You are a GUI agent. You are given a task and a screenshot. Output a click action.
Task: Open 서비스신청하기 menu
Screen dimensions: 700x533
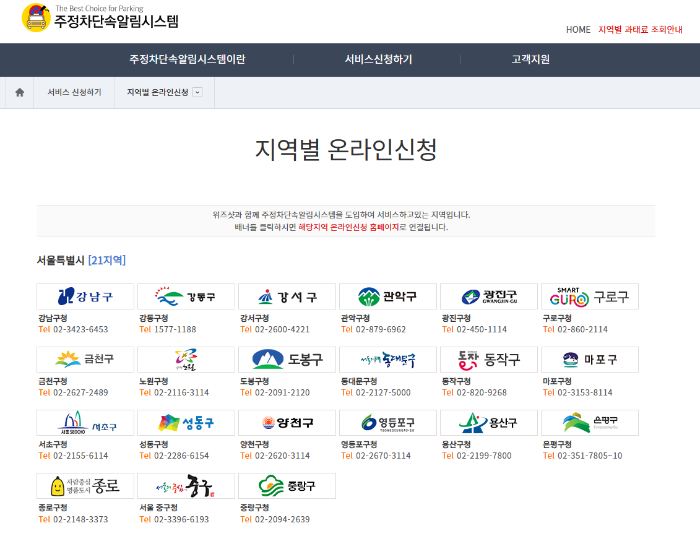378,59
